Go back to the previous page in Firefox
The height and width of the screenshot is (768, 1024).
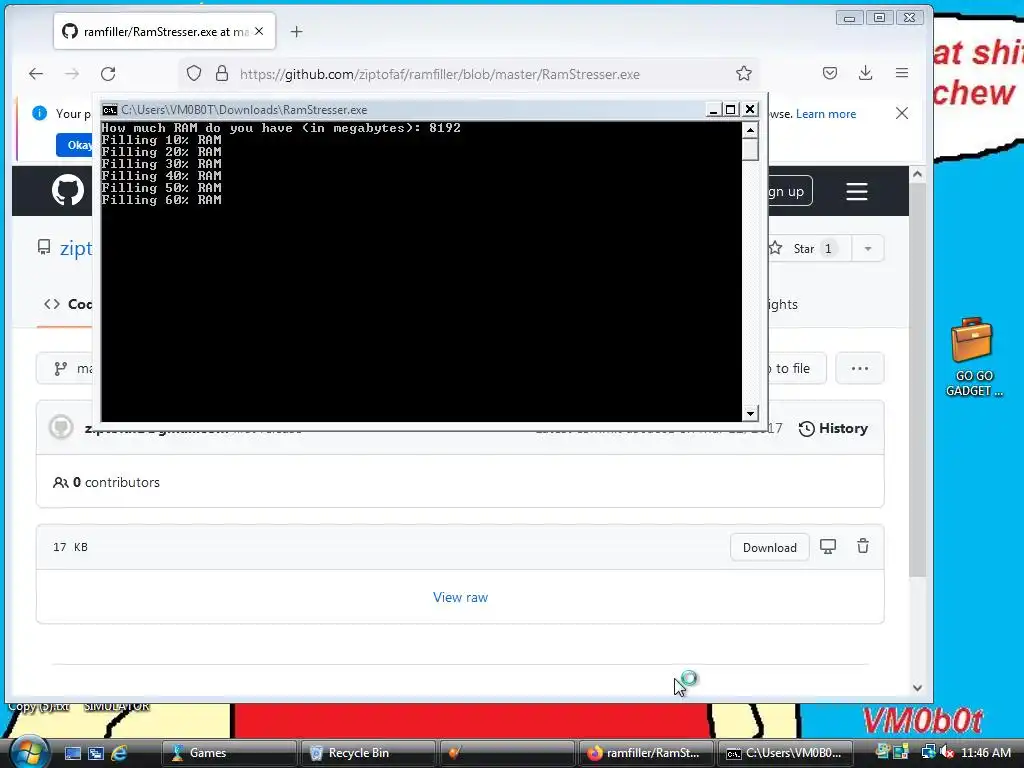(36, 74)
